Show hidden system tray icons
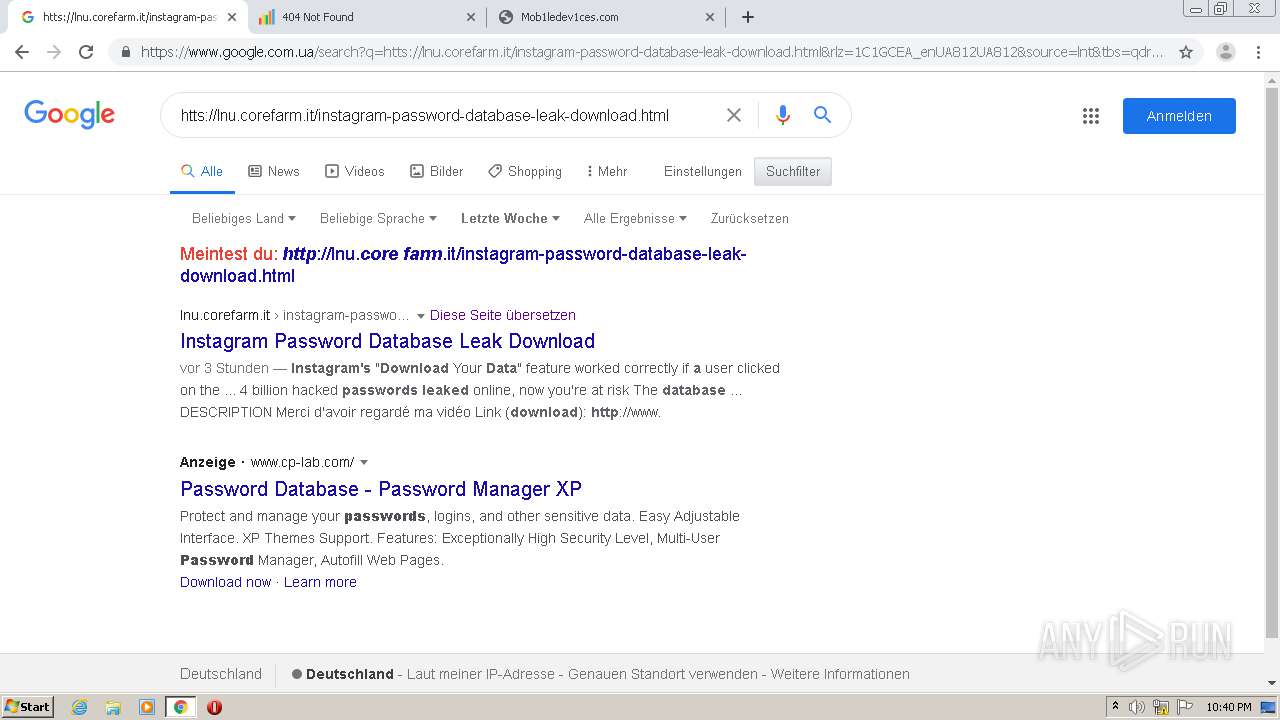 [x=1116, y=707]
